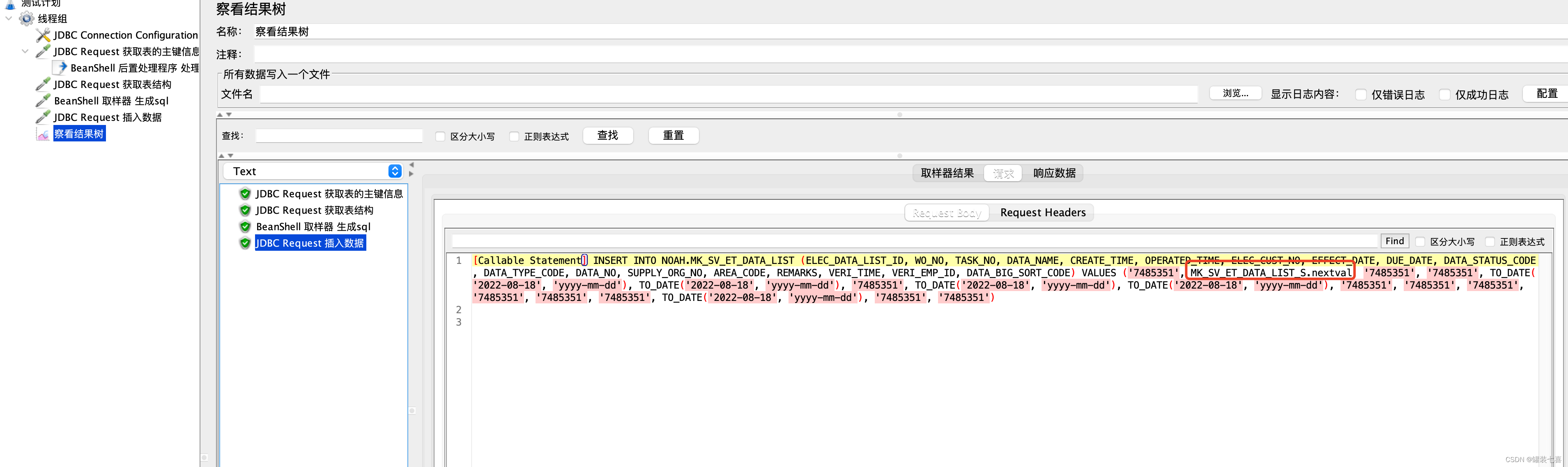The image size is (1568, 467).
Task: Click the 查找 search text field
Action: (339, 136)
